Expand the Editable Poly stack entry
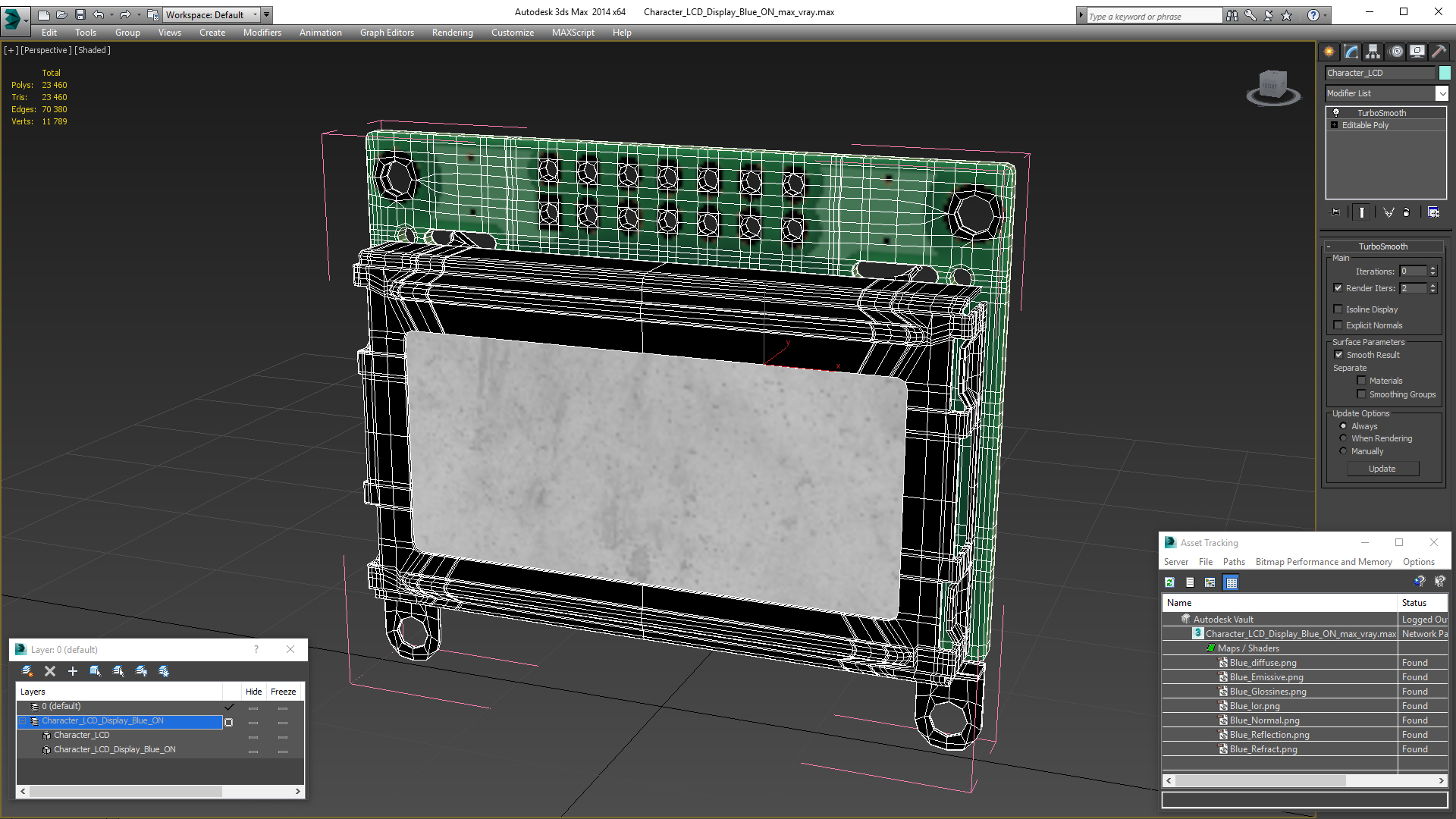 1335,125
